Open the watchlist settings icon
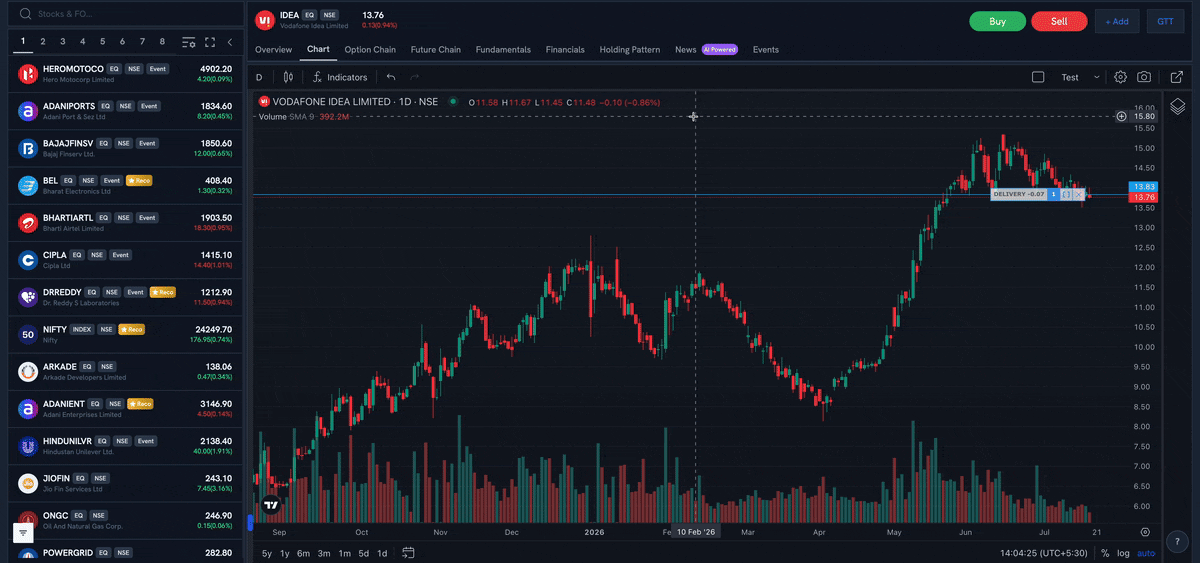 188,42
